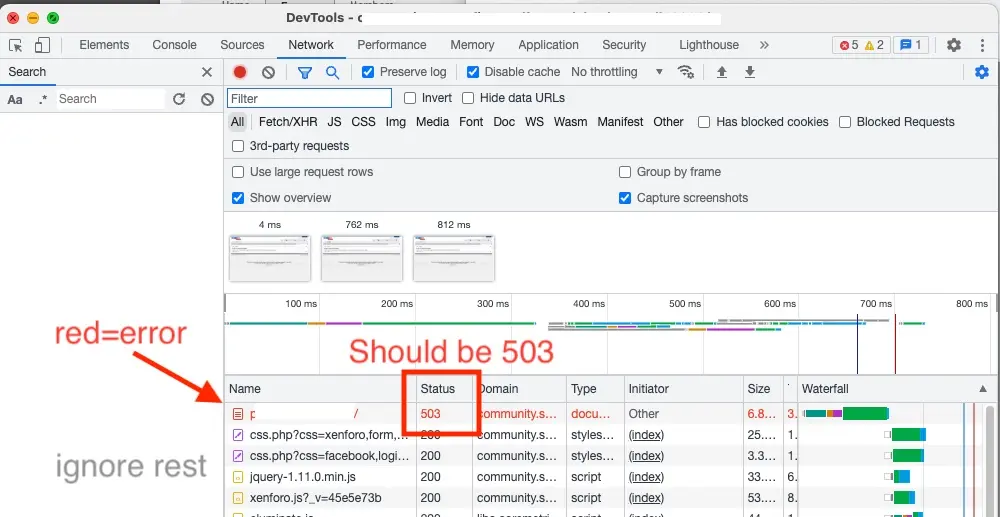Import HAR file with upload arrow

[722, 72]
